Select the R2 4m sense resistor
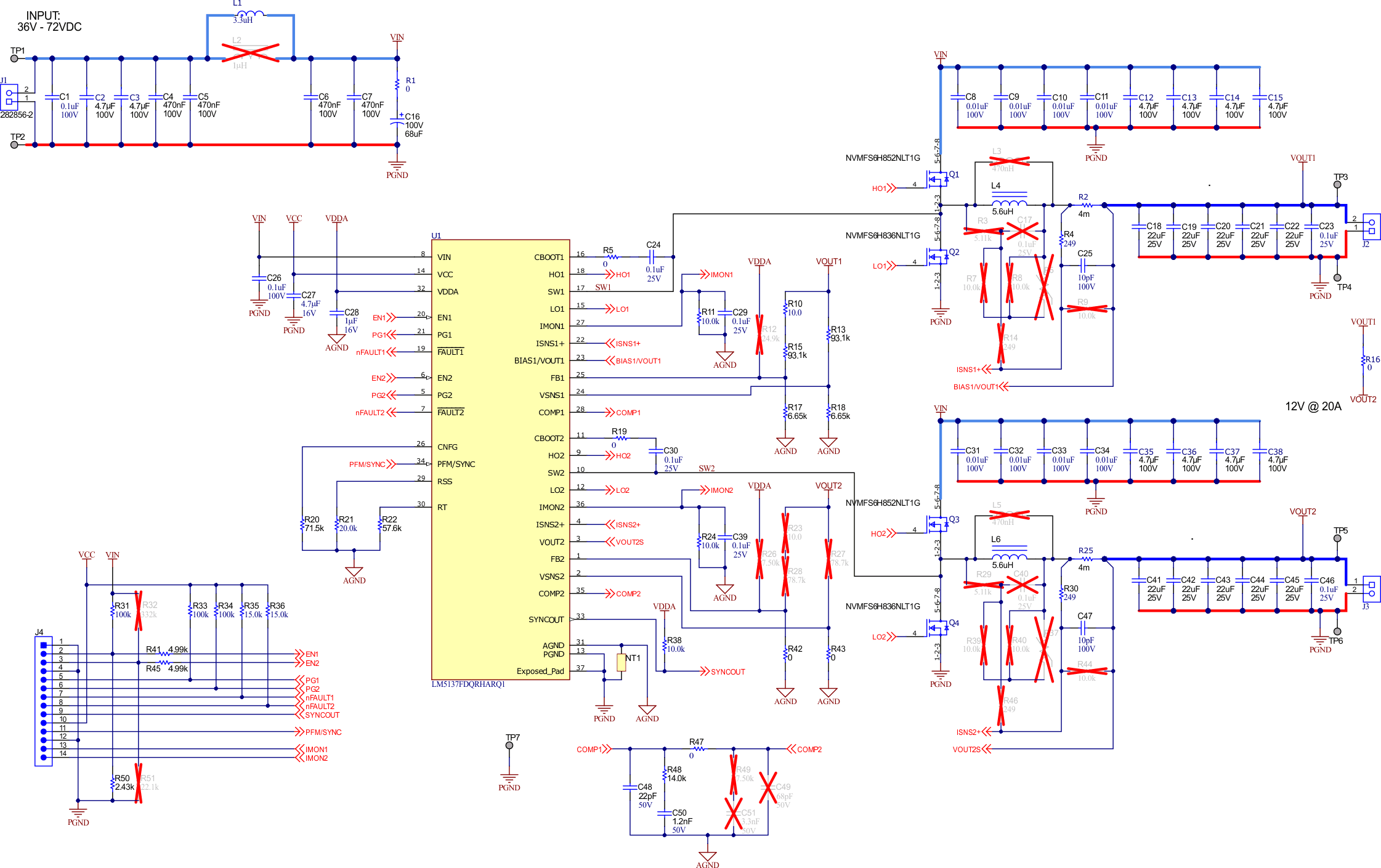 1086,205
